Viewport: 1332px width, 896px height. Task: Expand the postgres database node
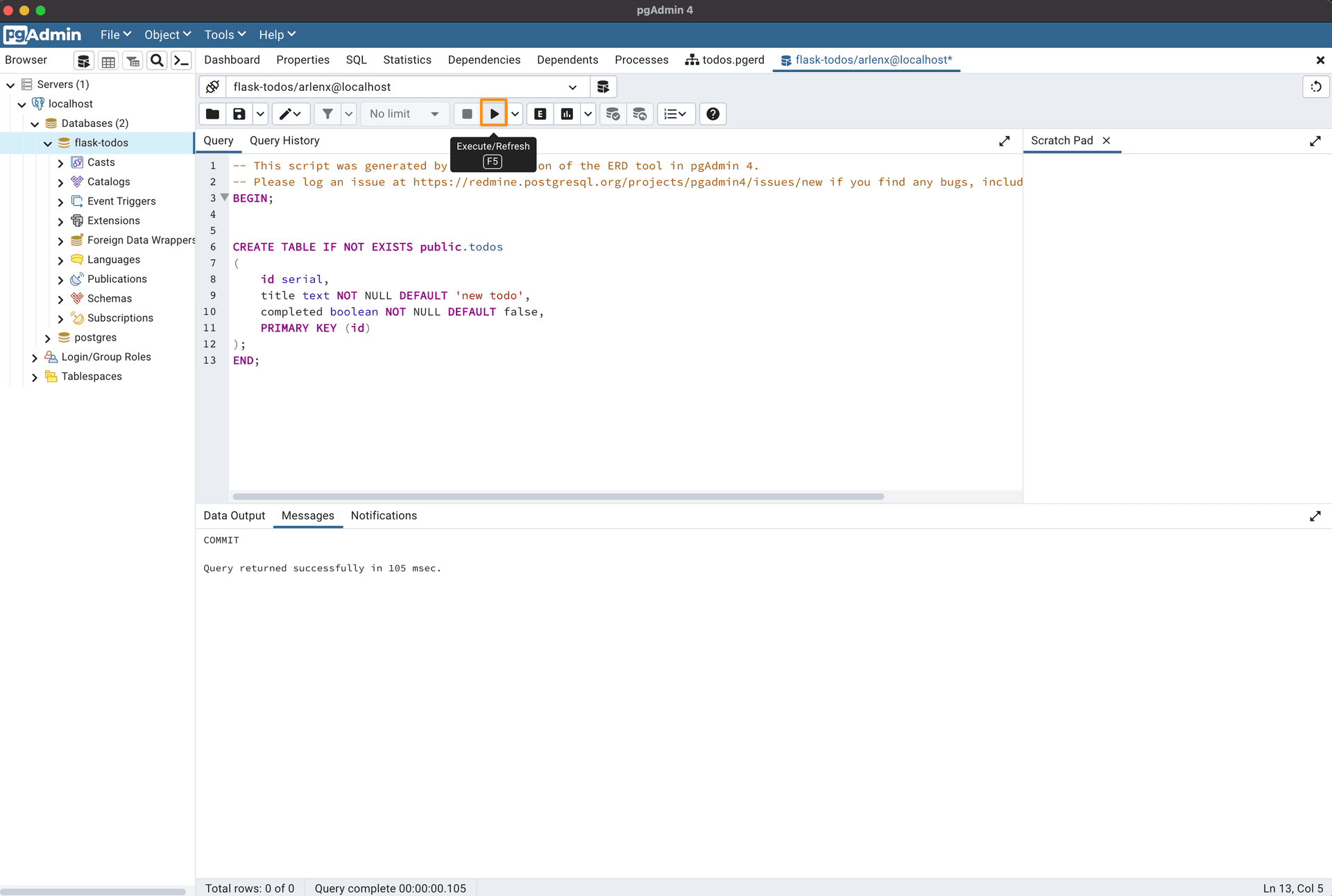pyautogui.click(x=48, y=338)
